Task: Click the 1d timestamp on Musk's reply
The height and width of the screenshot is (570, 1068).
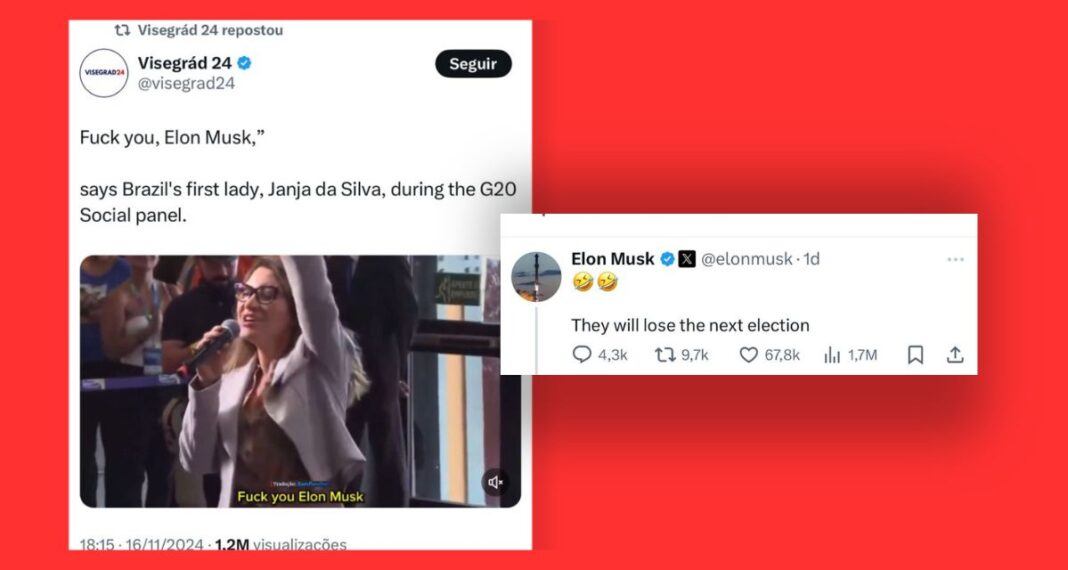Action: click(812, 259)
